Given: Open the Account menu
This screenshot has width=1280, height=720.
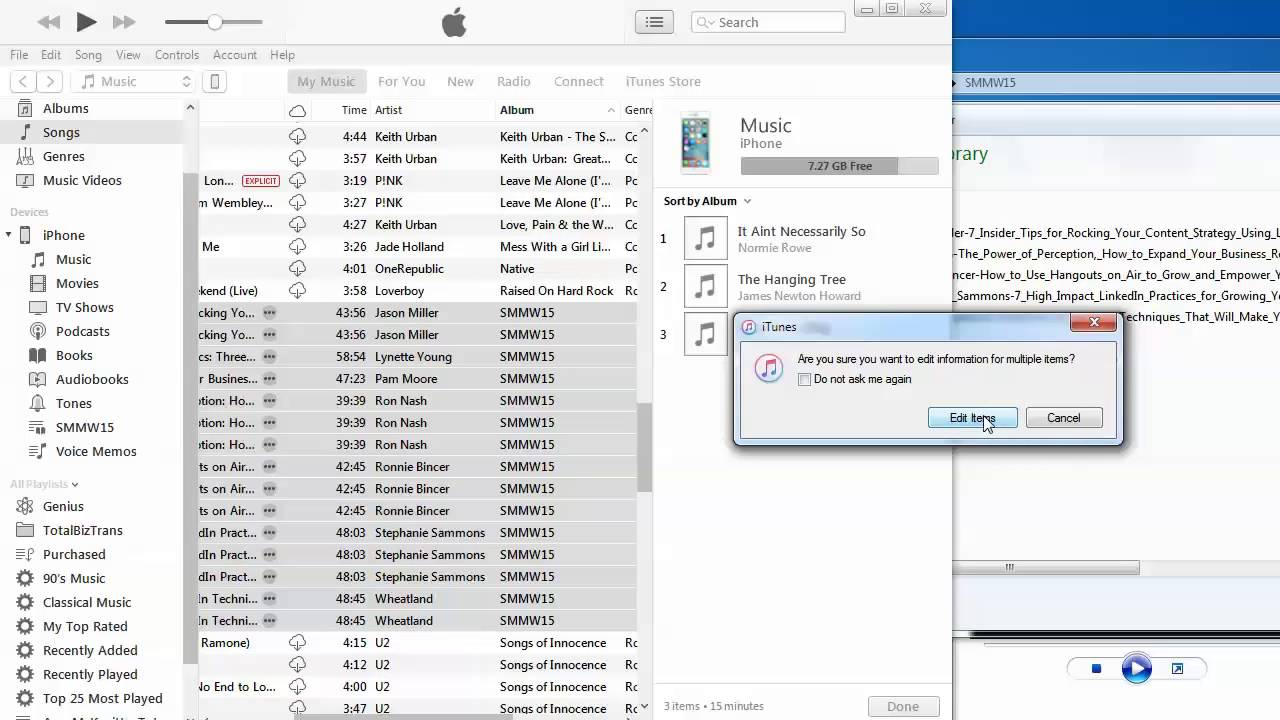Looking at the screenshot, I should [235, 55].
